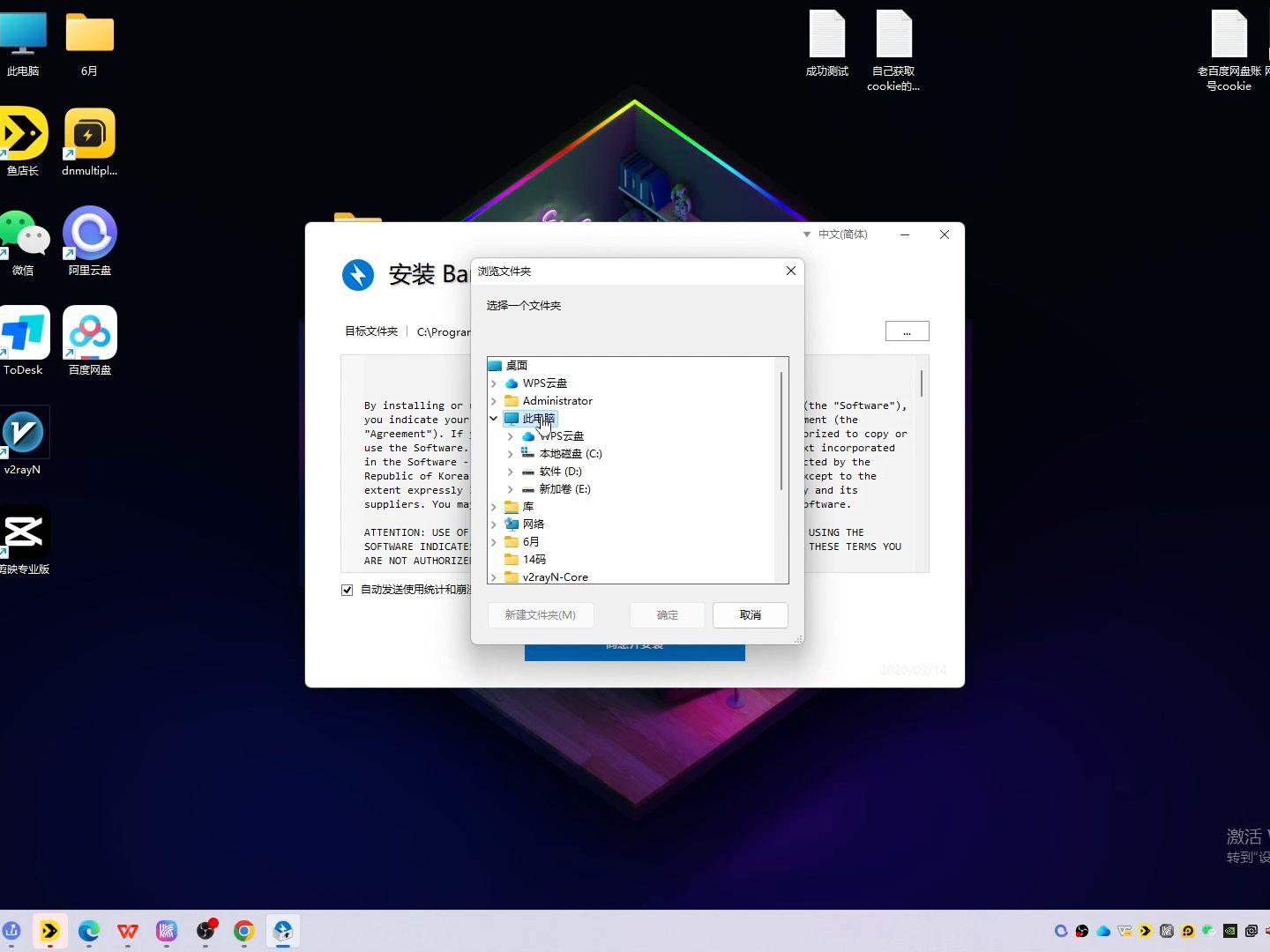Open 阿里云盘 desktop shortcut
Image resolution: width=1270 pixels, height=952 pixels.
89,242
